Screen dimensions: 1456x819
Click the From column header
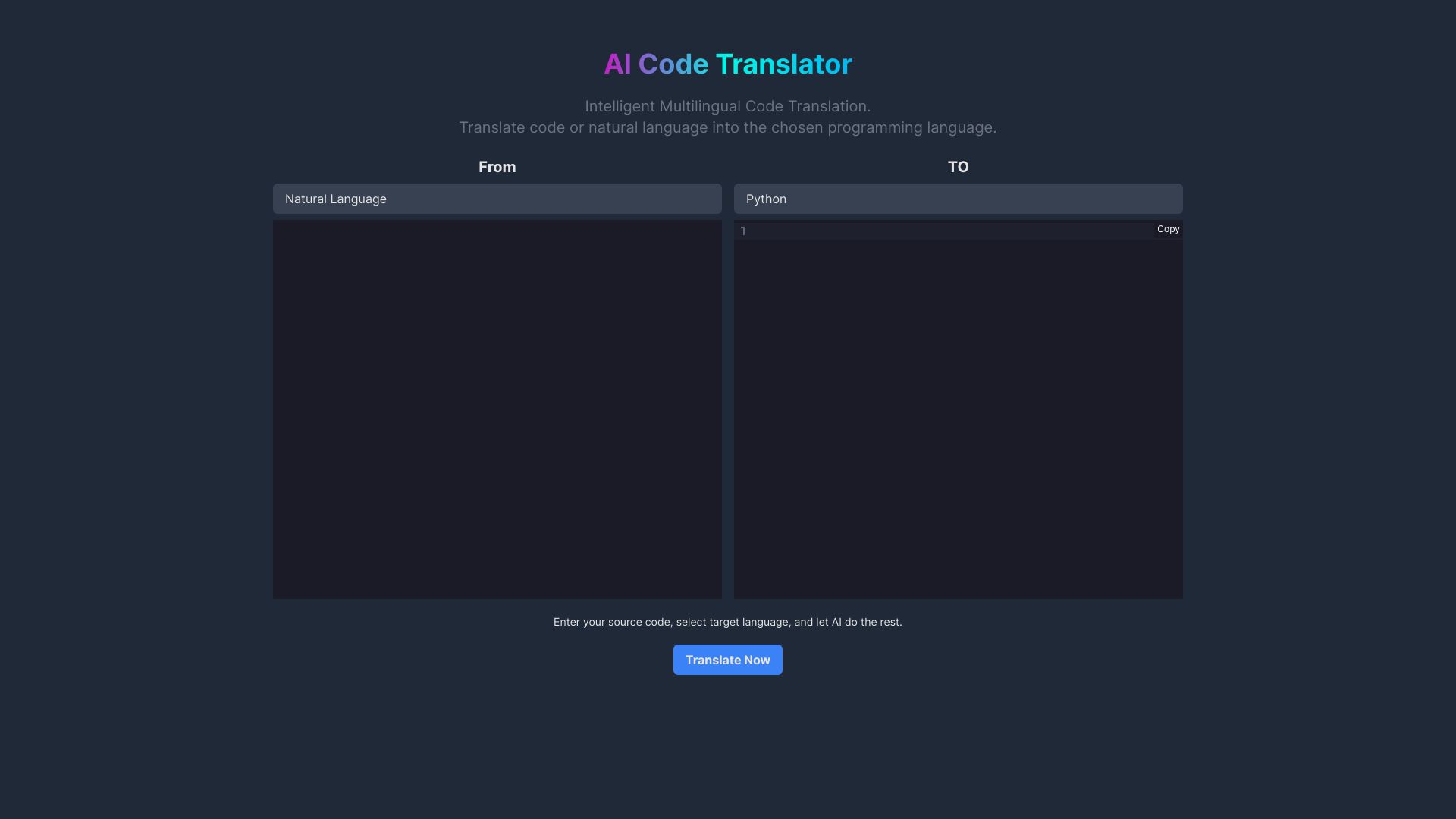[497, 167]
